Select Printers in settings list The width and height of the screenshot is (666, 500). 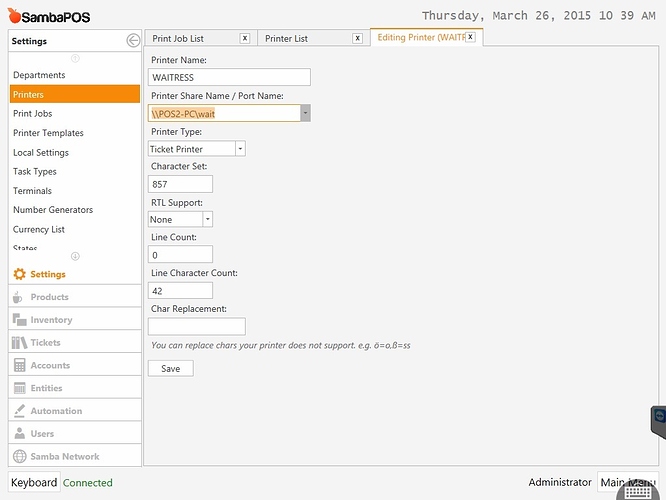(x=75, y=94)
